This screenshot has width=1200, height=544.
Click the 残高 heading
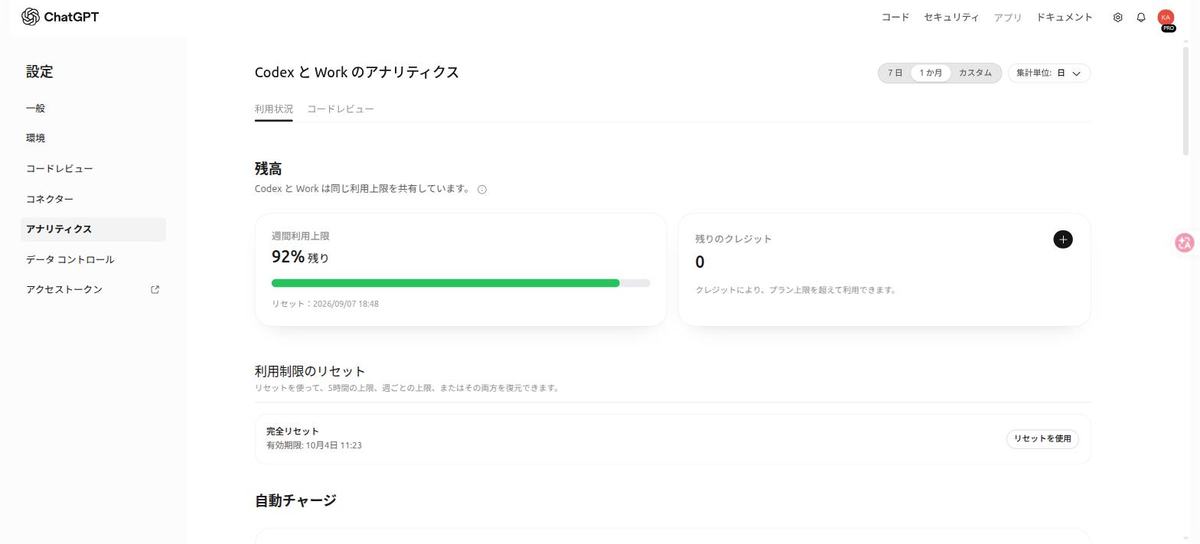[x=268, y=169]
